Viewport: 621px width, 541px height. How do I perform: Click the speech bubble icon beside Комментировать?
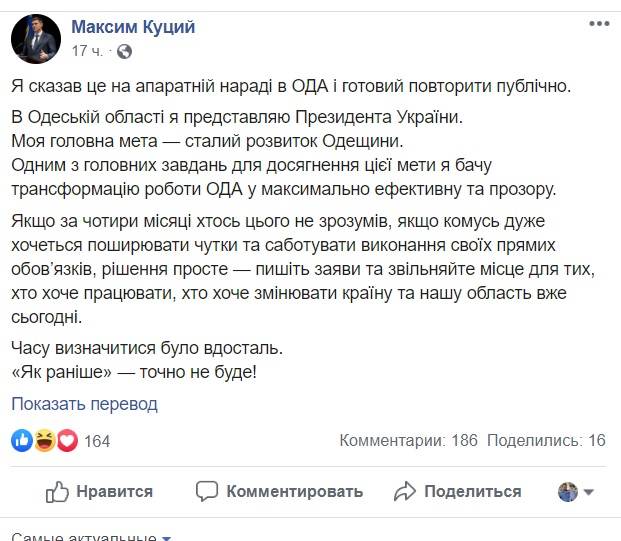click(x=207, y=491)
